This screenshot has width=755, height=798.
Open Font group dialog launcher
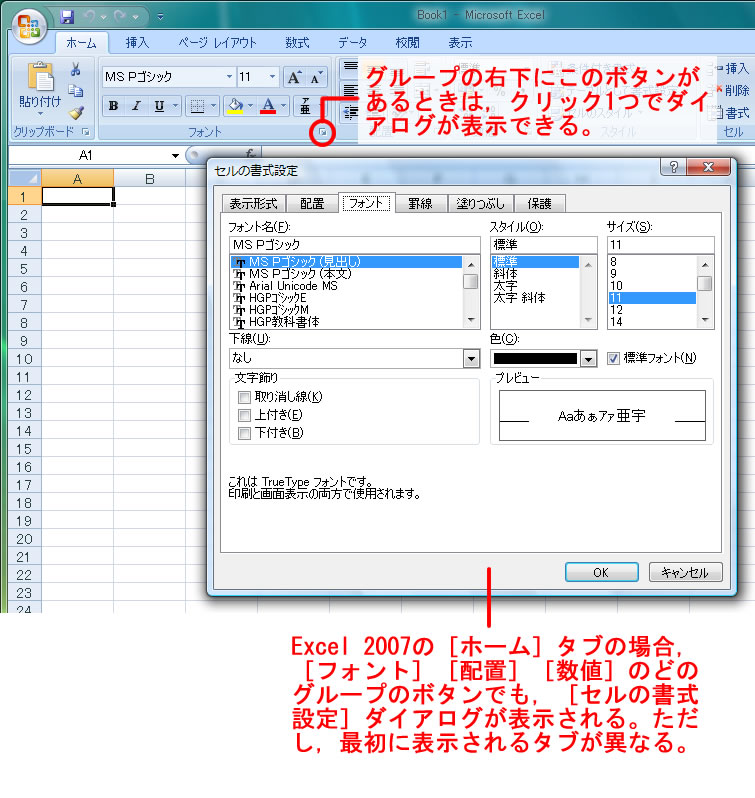tap(323, 133)
